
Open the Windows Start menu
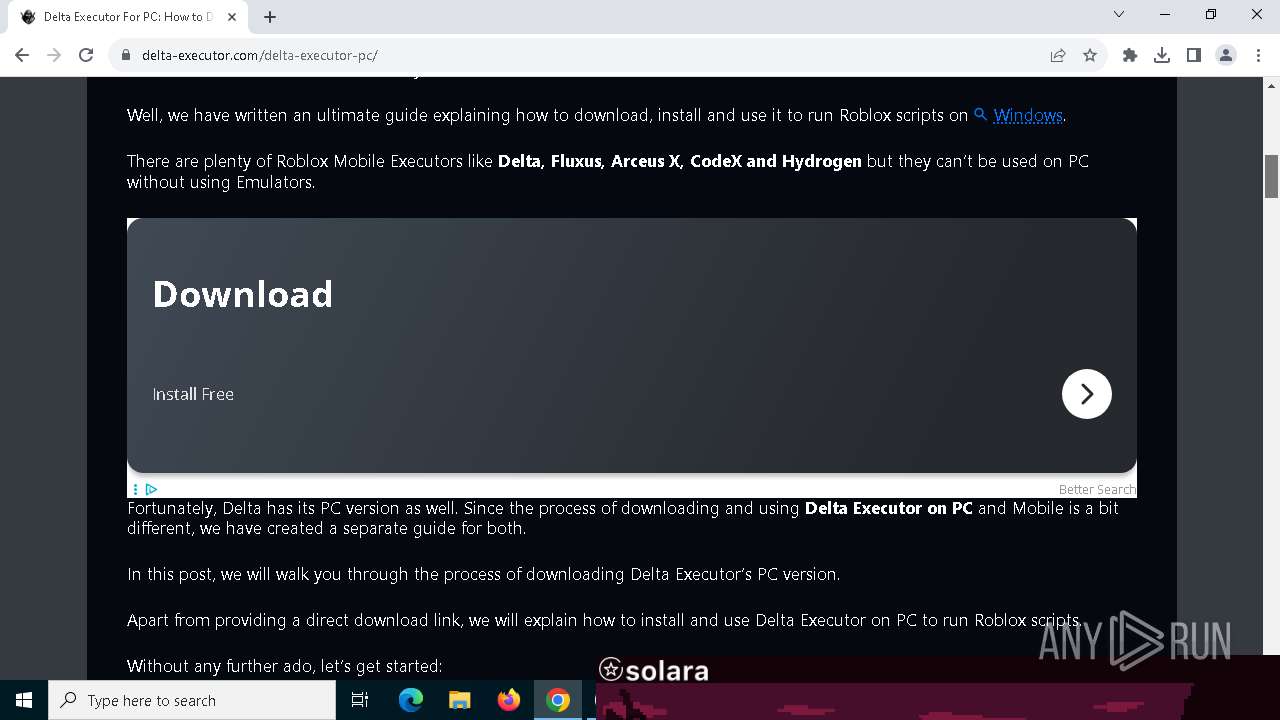24,700
